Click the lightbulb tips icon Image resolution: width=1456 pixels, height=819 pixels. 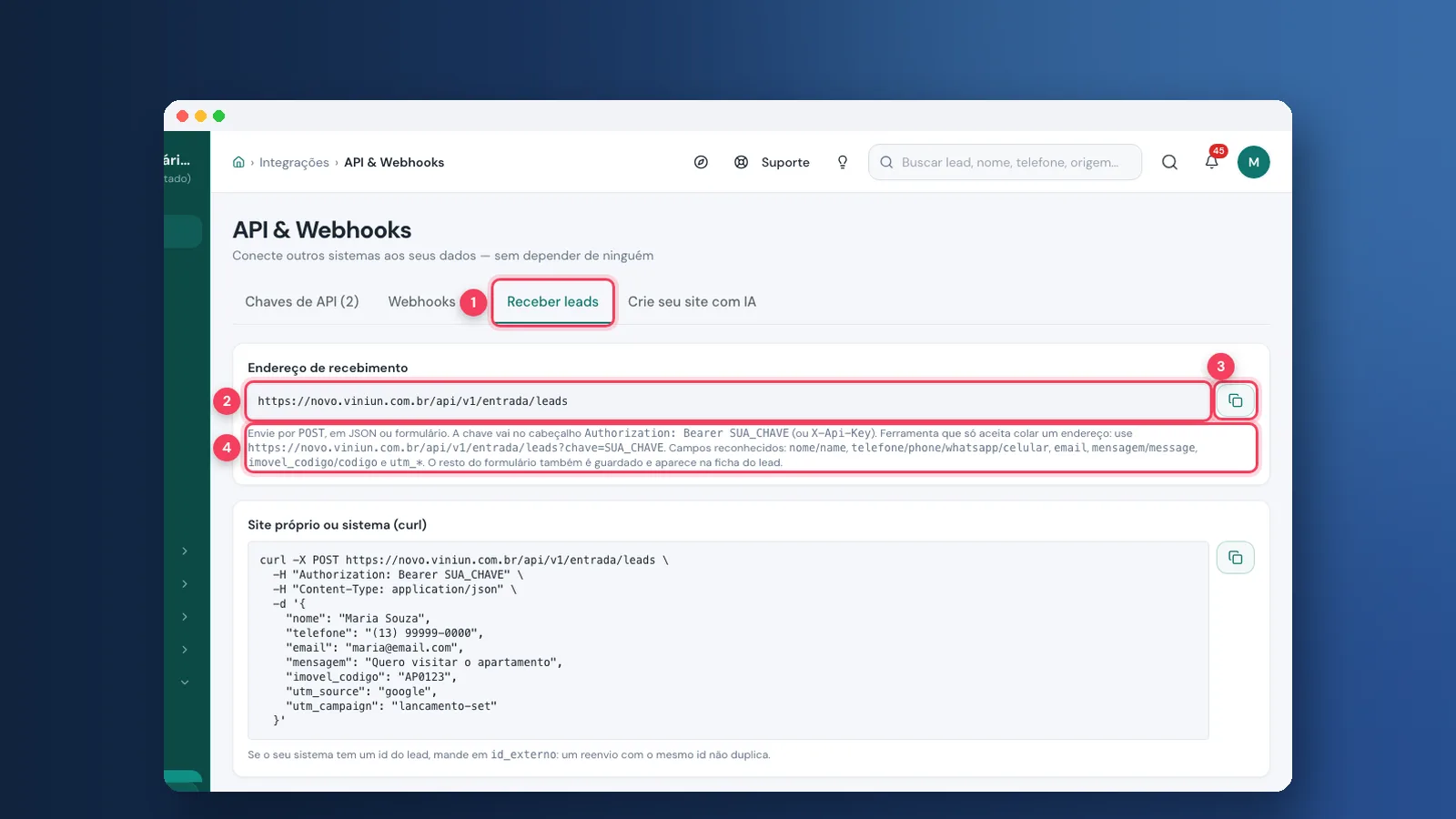click(843, 162)
